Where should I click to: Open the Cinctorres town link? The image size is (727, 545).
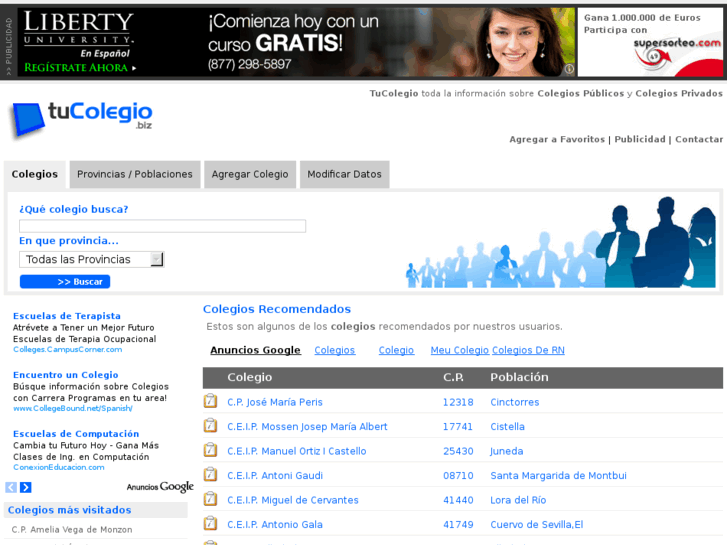[x=515, y=402]
